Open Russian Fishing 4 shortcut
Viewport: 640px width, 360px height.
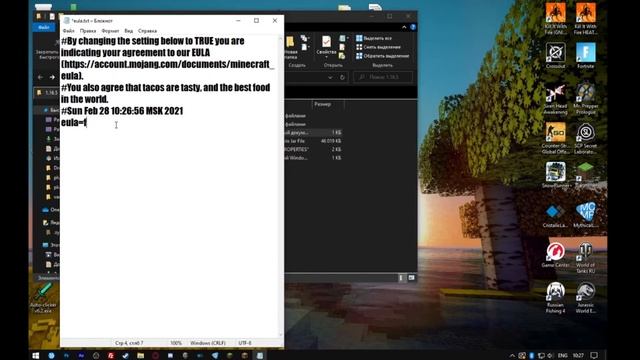click(556, 298)
